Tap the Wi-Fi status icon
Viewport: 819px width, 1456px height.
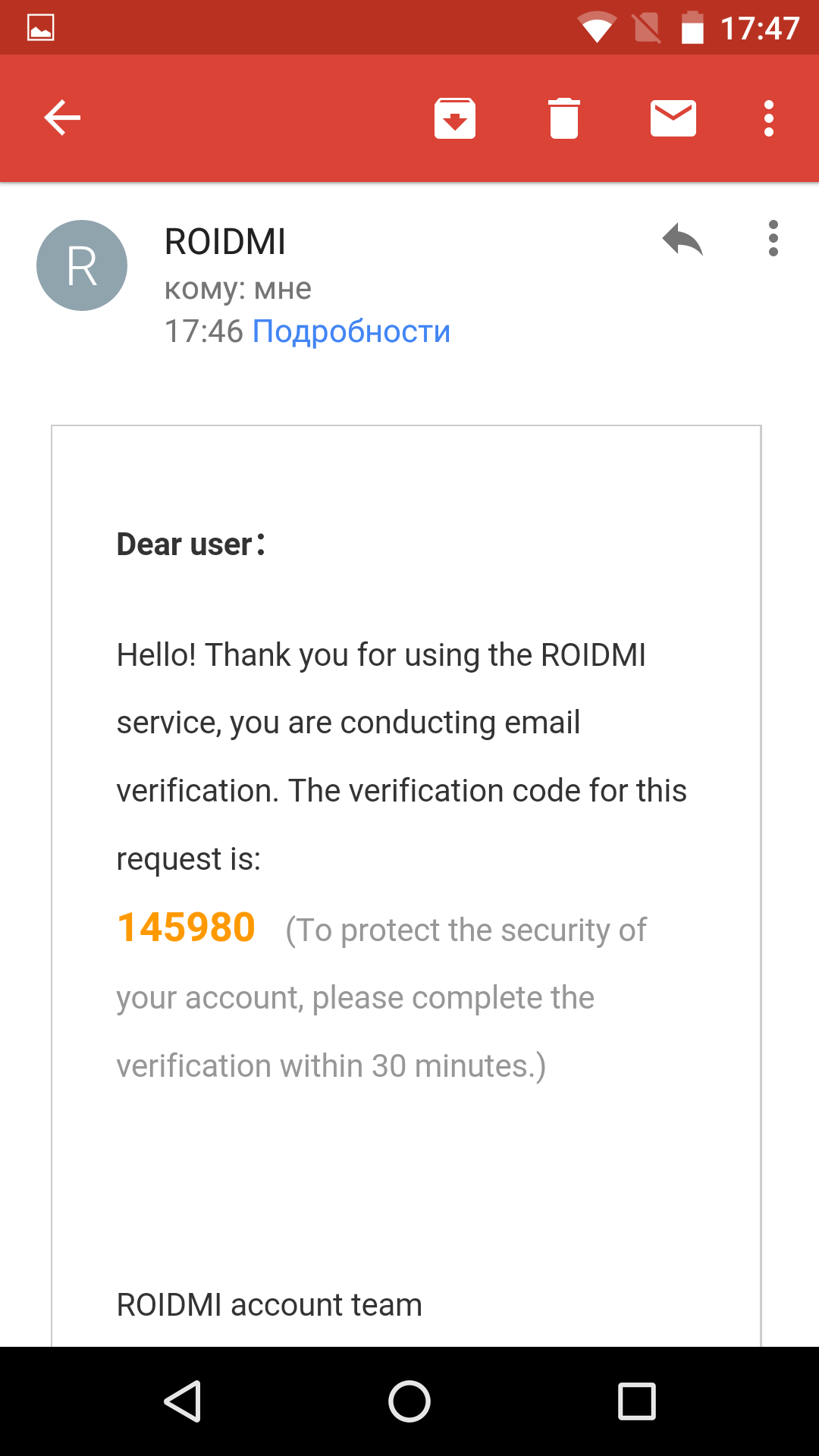596,29
